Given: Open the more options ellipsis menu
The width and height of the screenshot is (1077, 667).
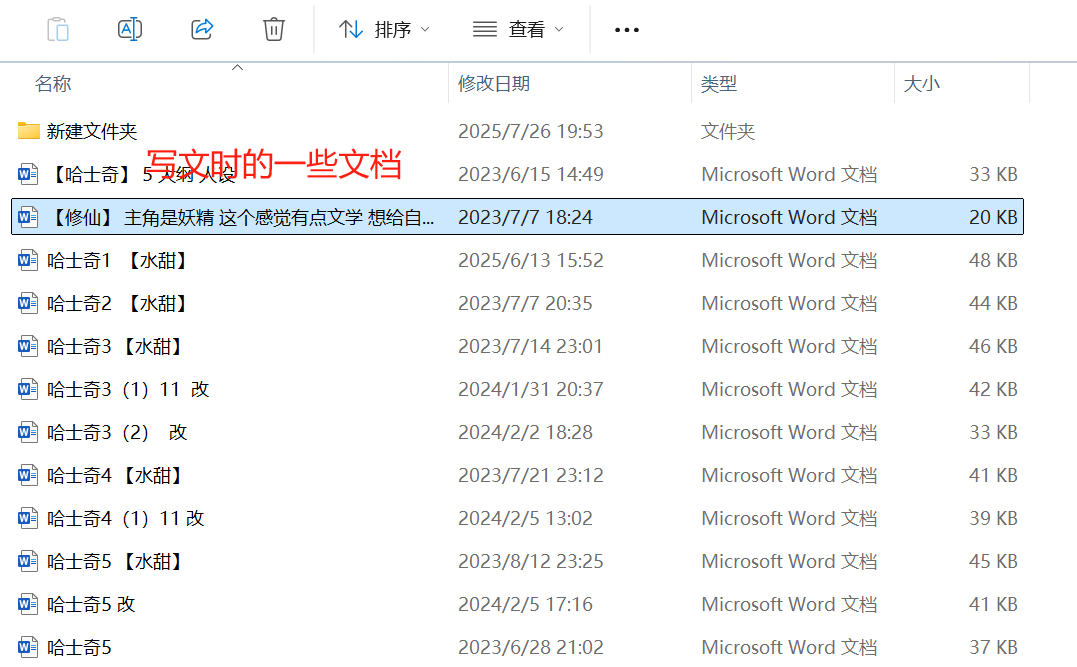Looking at the screenshot, I should [x=626, y=30].
